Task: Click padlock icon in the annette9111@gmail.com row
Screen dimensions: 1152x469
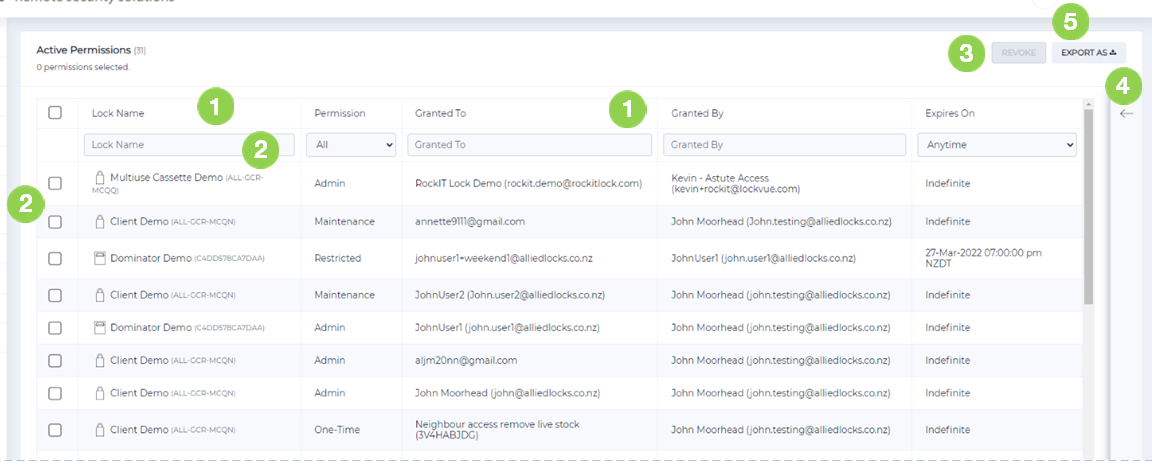Action: tap(101, 221)
